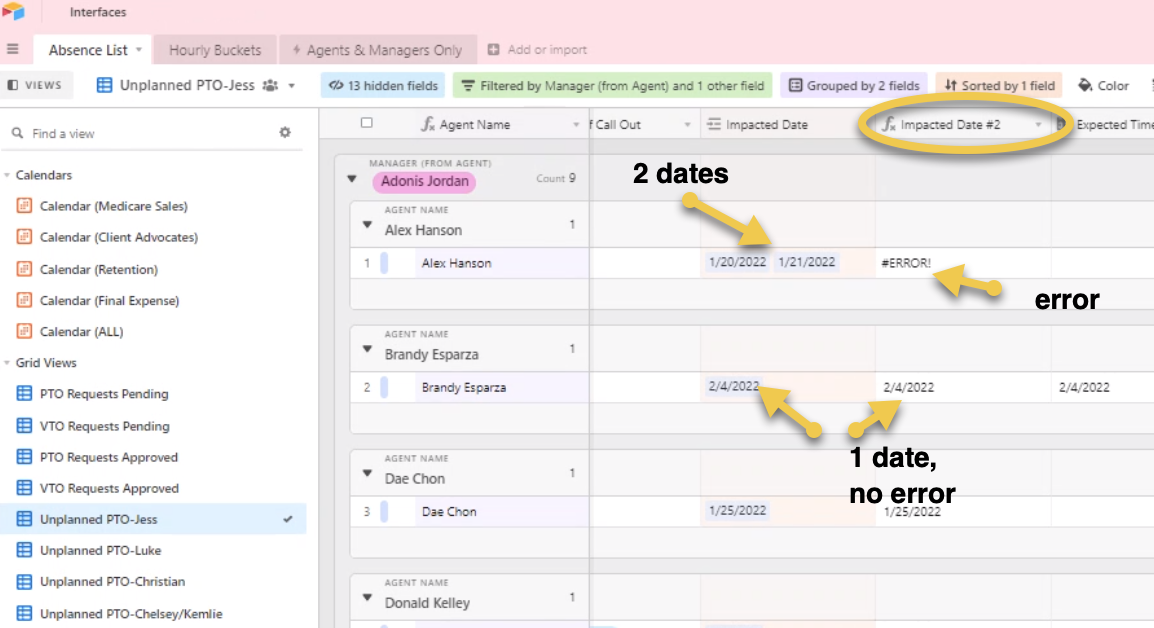The height and width of the screenshot is (628, 1154).
Task: Click the color bar on row 2
Action: (384, 387)
